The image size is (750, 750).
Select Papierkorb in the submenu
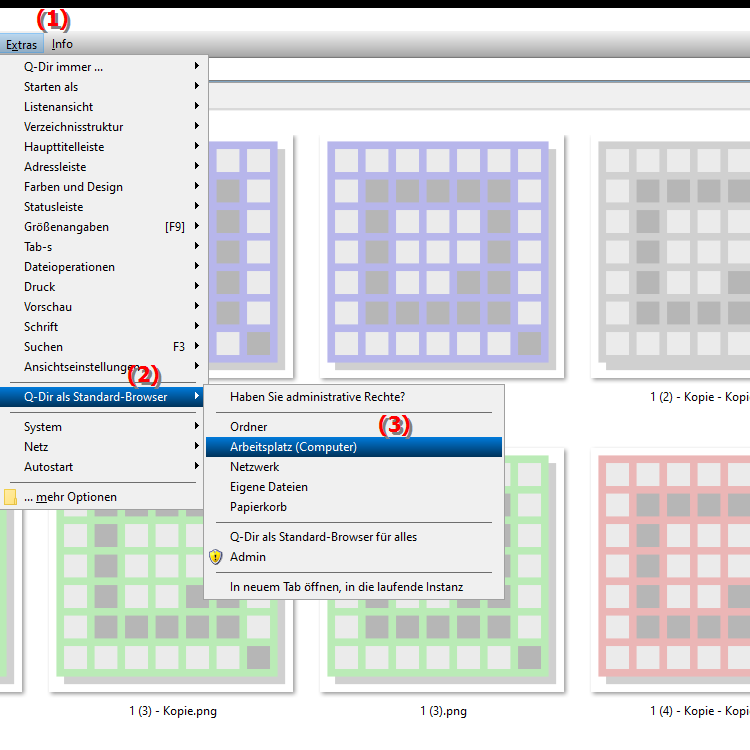click(354, 507)
